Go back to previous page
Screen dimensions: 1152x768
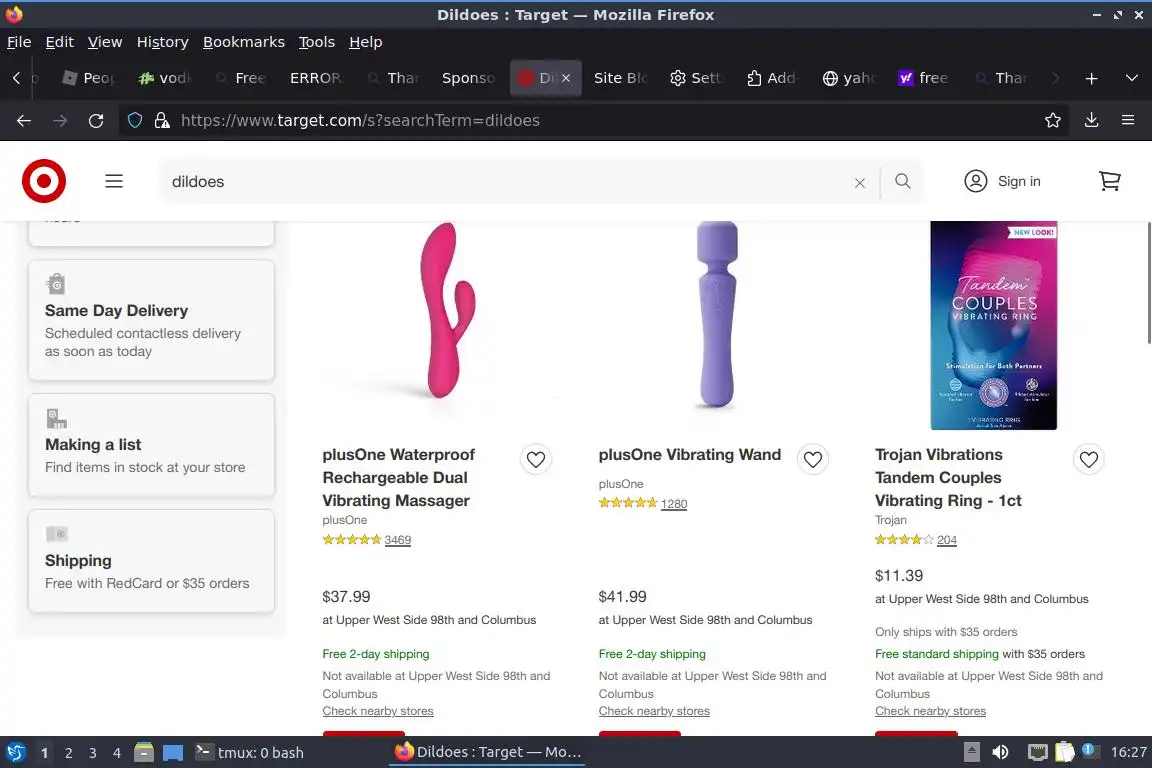[x=24, y=121]
